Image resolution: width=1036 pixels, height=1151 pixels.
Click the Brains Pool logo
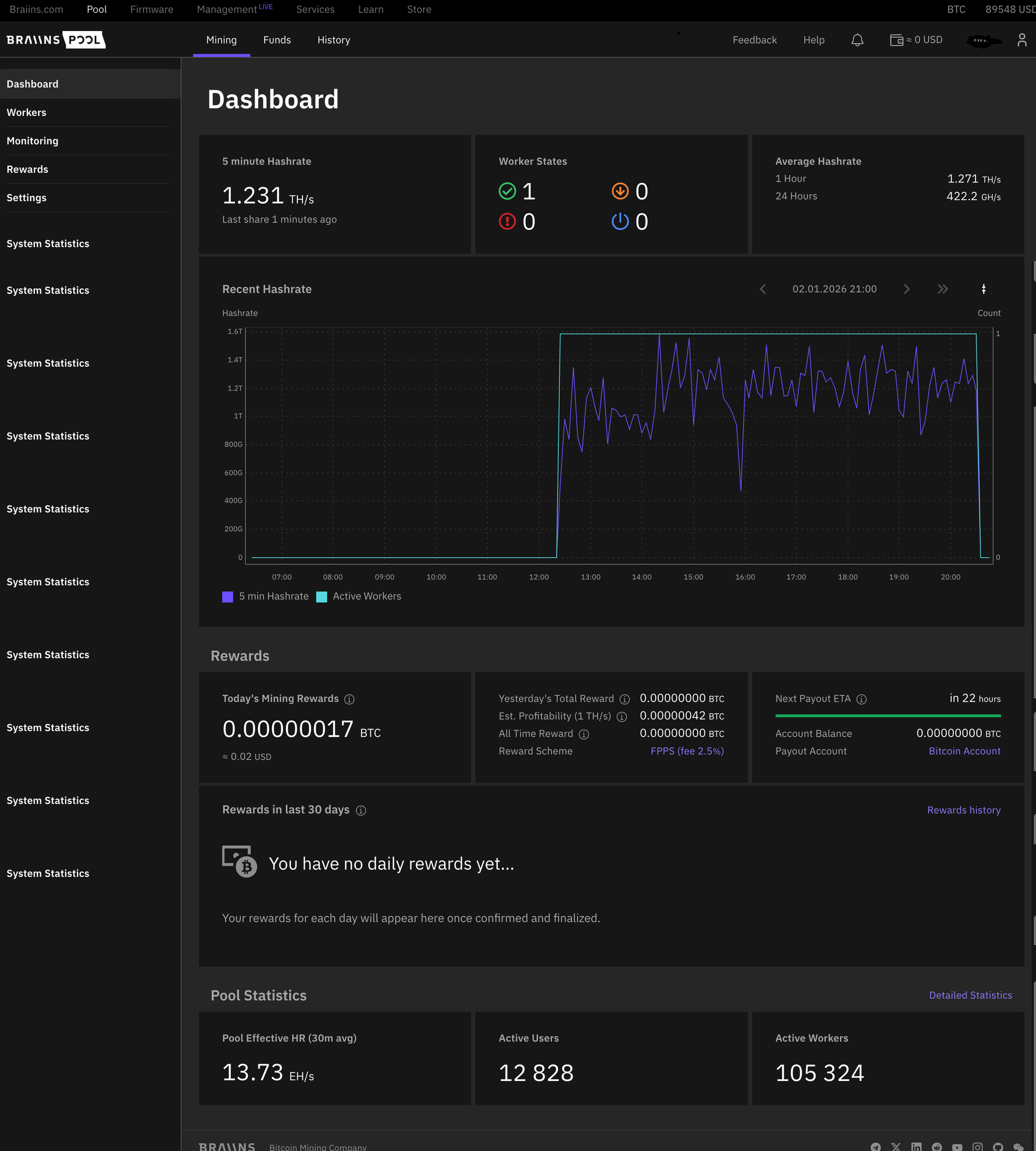point(56,40)
